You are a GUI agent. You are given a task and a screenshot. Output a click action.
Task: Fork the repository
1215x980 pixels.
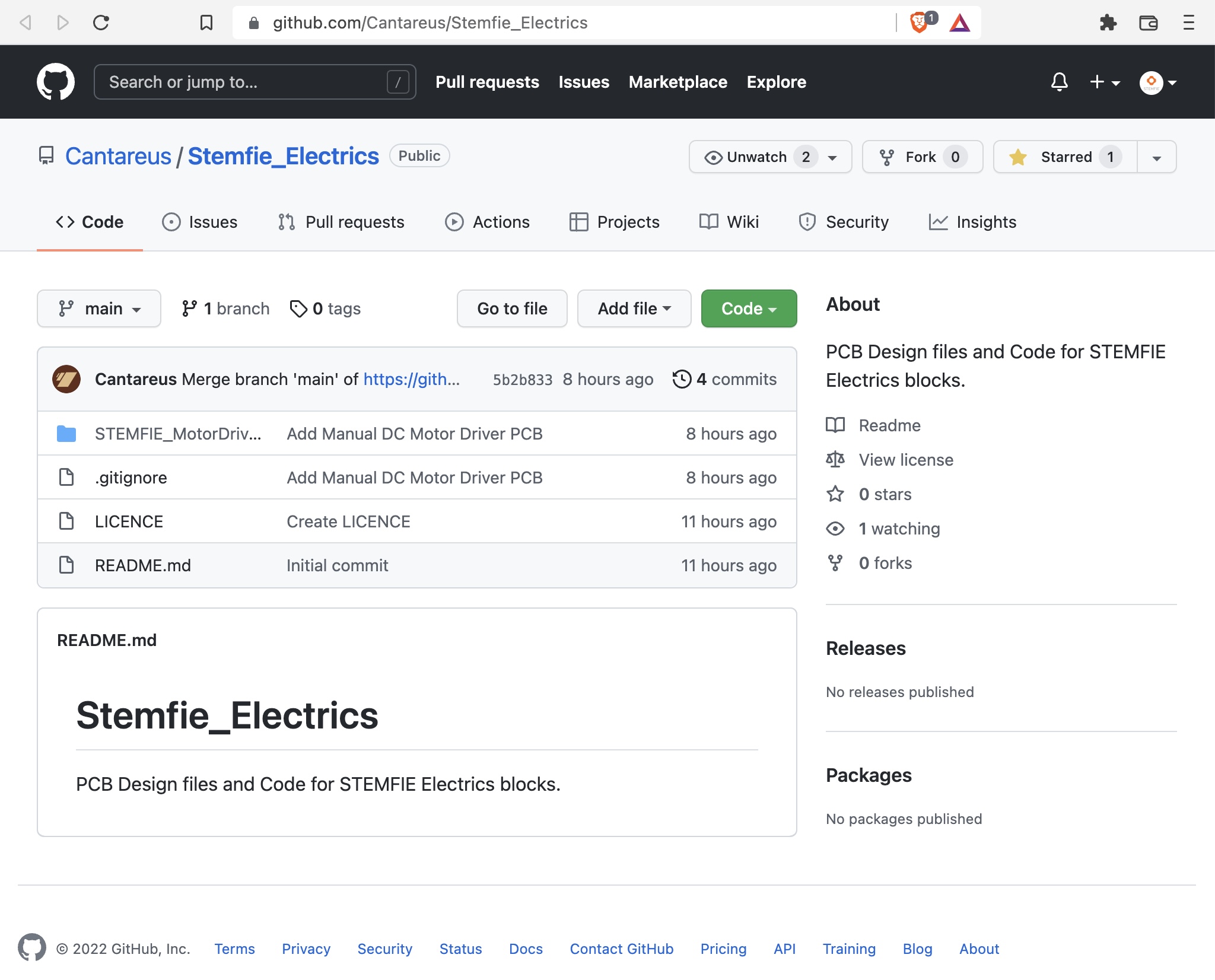coord(923,157)
